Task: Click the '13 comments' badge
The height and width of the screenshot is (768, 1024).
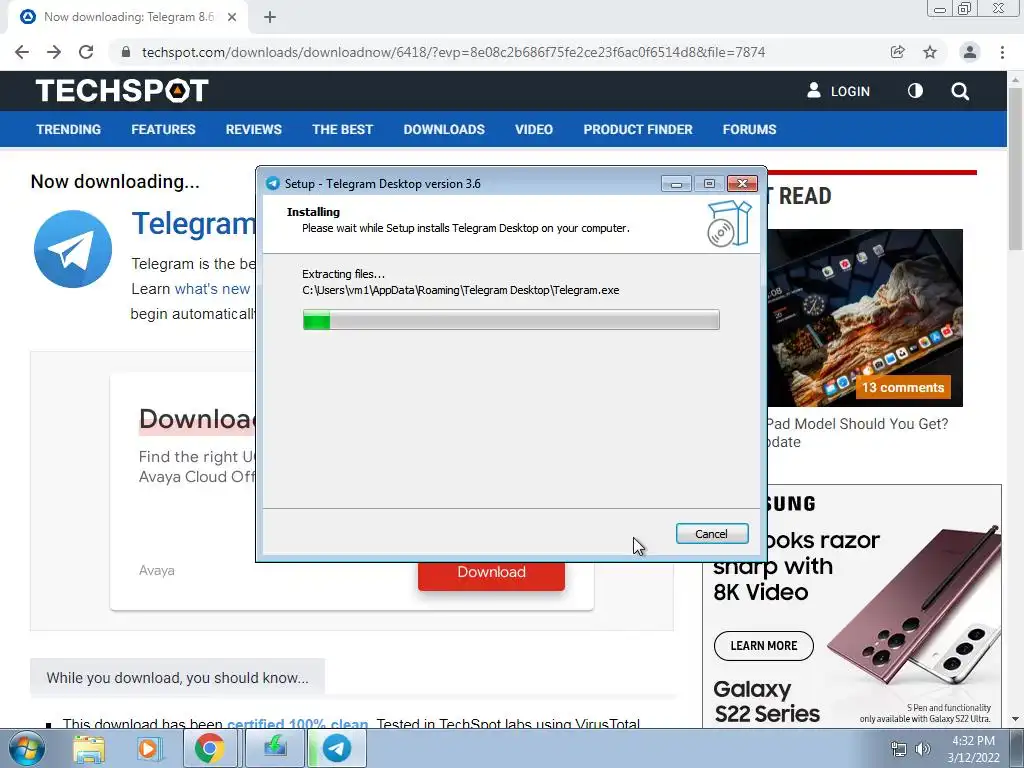Action: (903, 387)
